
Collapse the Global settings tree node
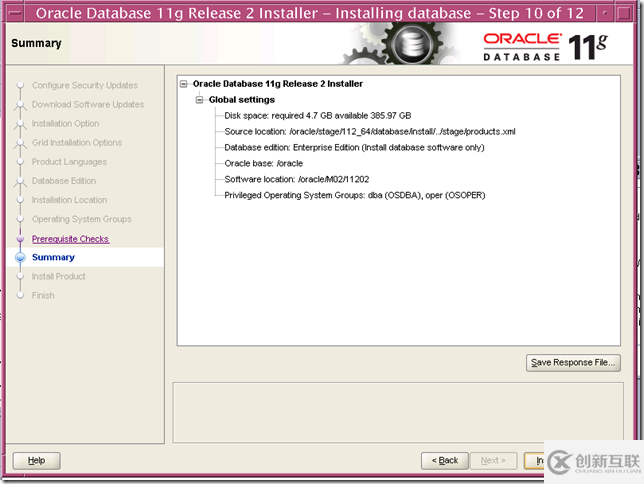tap(200, 100)
